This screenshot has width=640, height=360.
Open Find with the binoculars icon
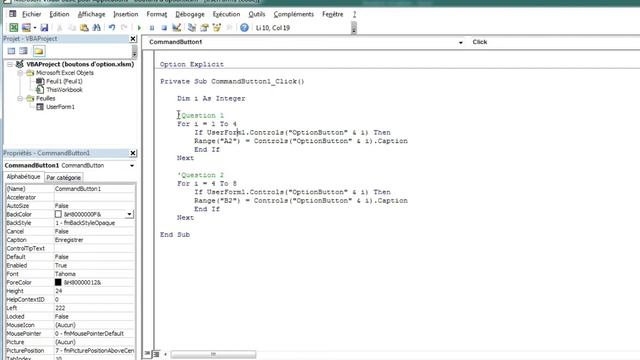click(x=96, y=28)
